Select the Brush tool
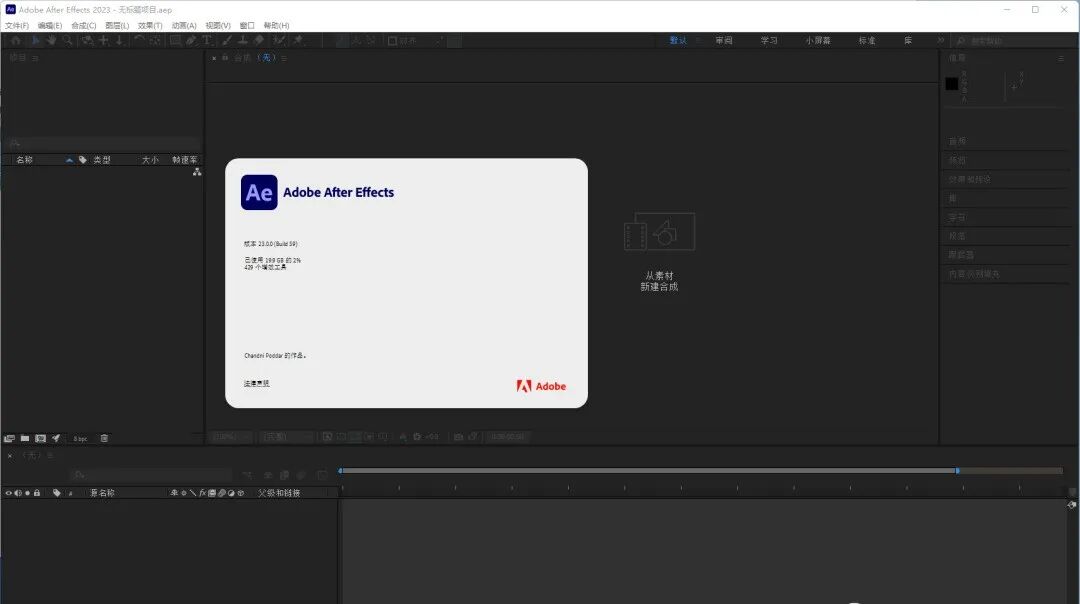This screenshot has height=604, width=1080. tap(227, 41)
